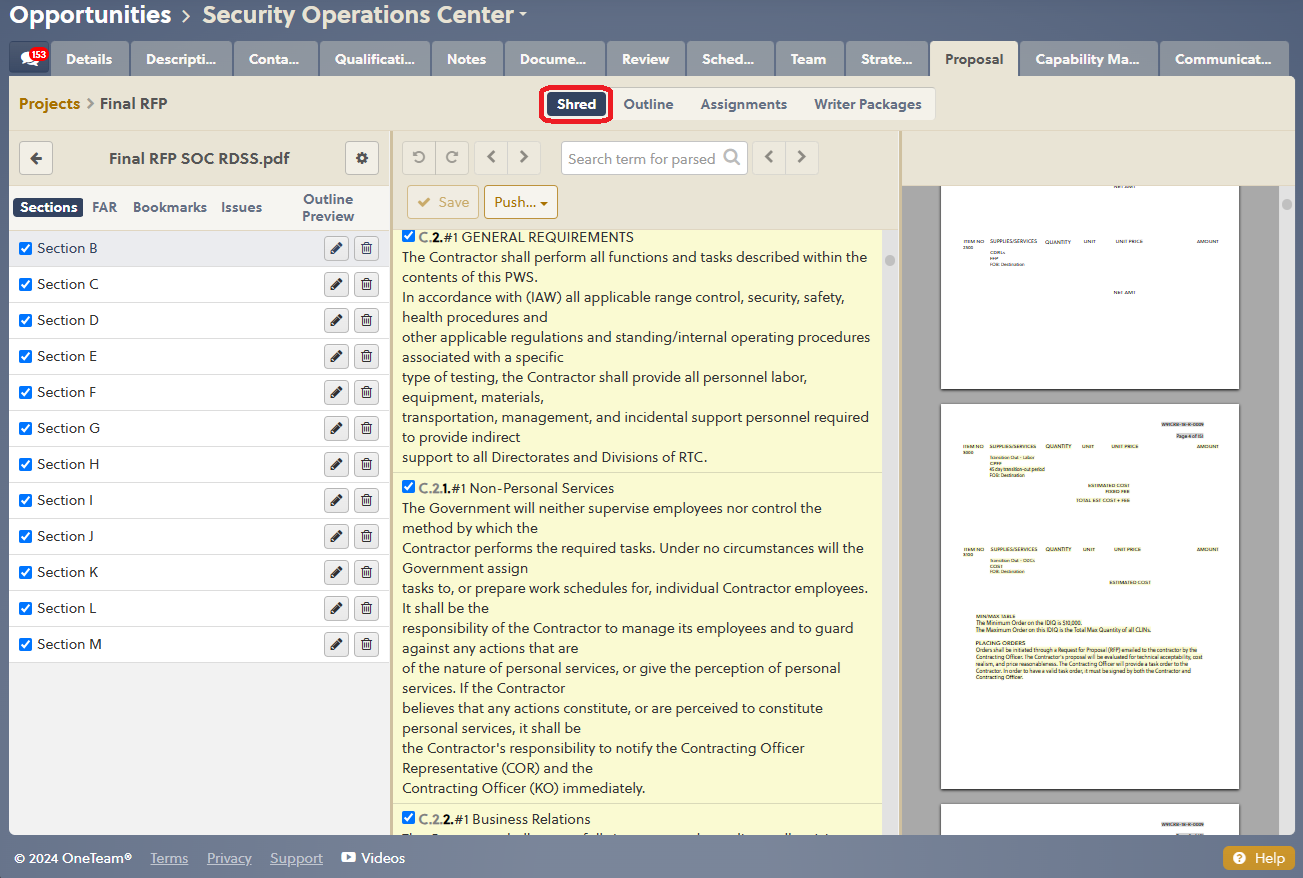Image resolution: width=1303 pixels, height=878 pixels.
Task: Open the Review tab
Action: (645, 59)
